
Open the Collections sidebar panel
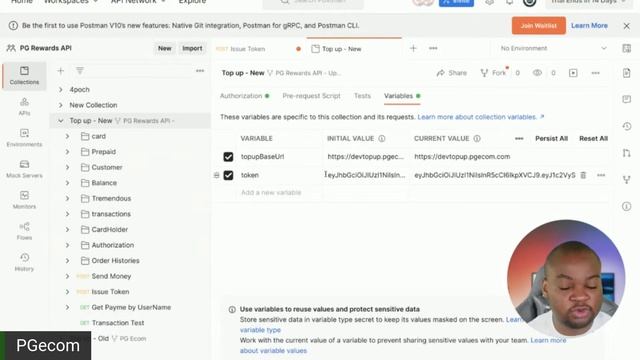point(24,76)
